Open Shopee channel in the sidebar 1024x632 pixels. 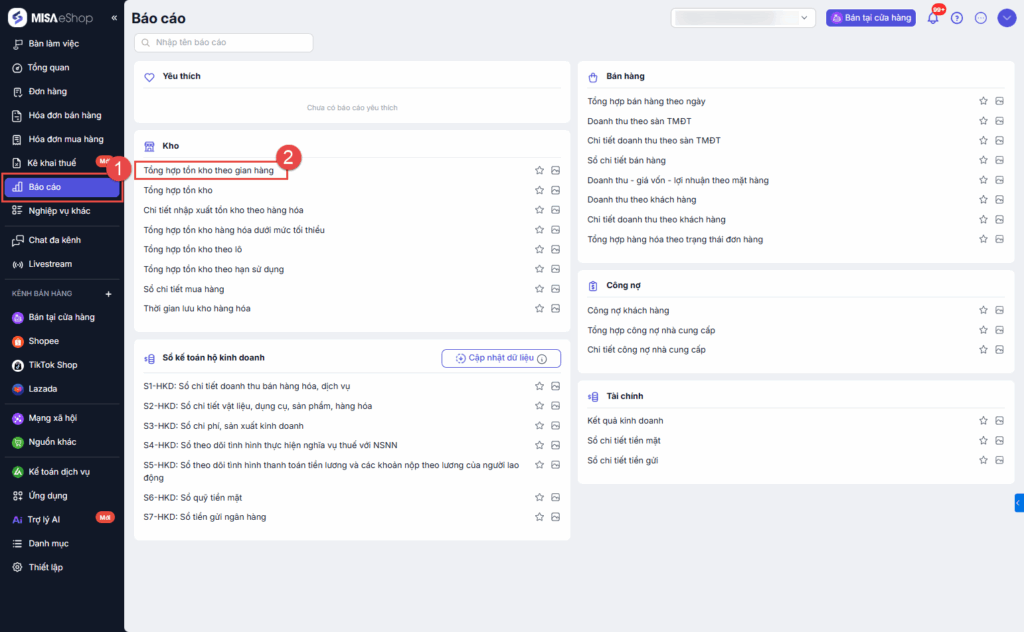(43, 341)
